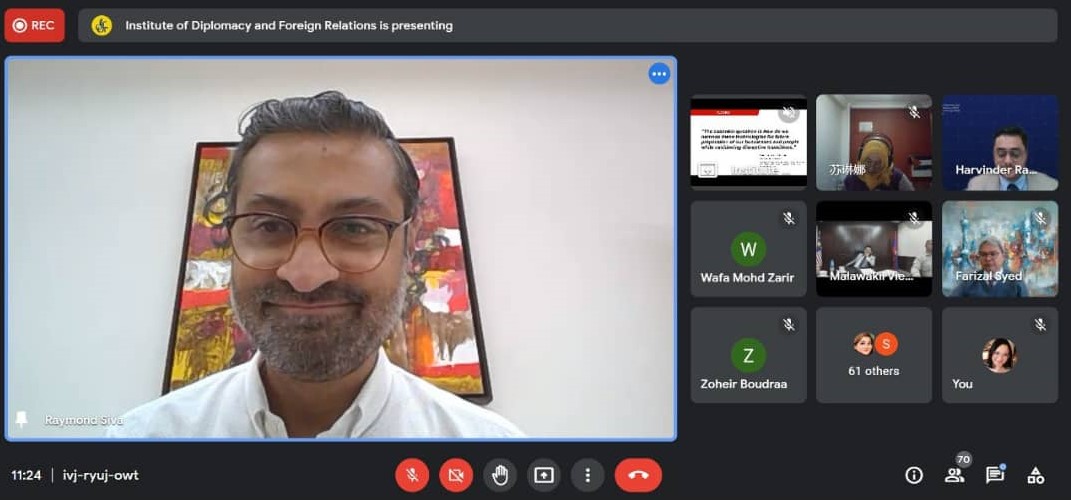This screenshot has height=500, width=1071.
Task: Open blue three-dot menu on main video
Action: [659, 74]
